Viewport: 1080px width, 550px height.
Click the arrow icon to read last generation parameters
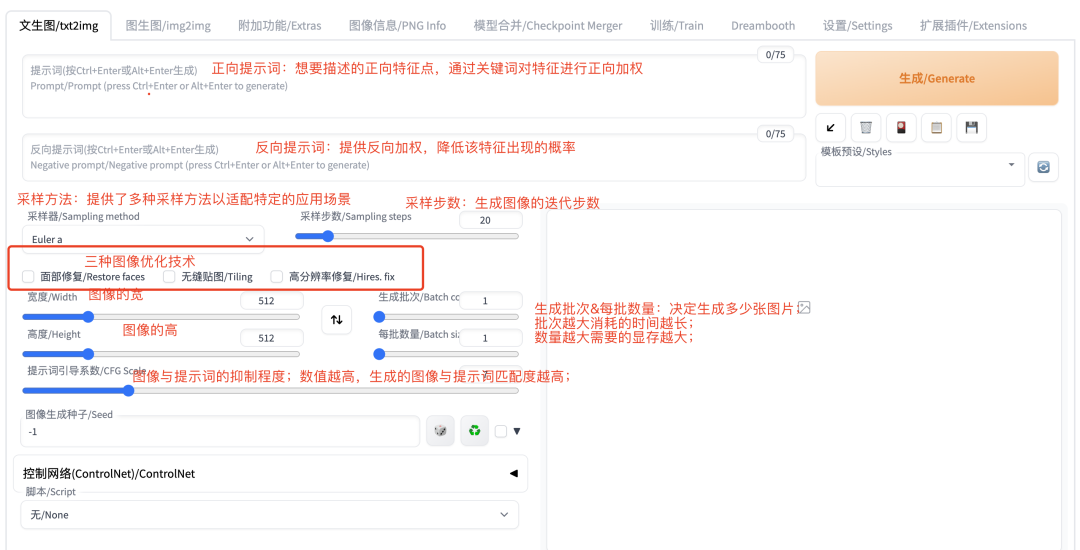831,127
